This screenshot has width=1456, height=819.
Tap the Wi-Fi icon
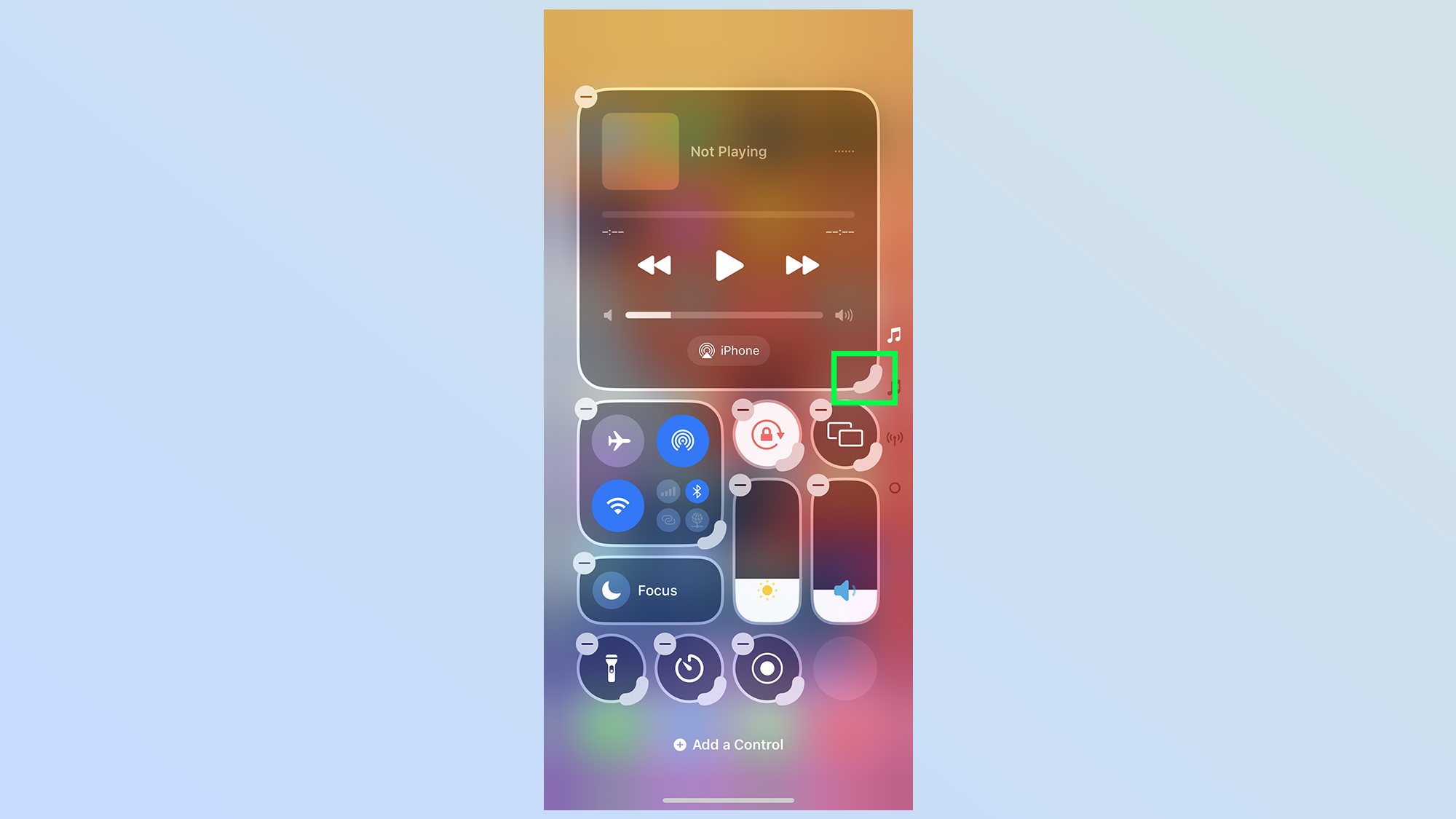click(617, 505)
